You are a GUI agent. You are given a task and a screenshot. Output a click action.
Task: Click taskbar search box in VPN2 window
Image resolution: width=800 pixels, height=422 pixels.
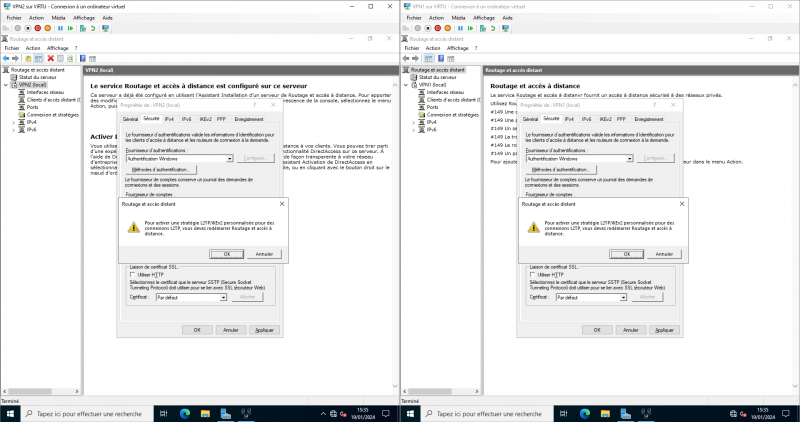click(x=87, y=413)
